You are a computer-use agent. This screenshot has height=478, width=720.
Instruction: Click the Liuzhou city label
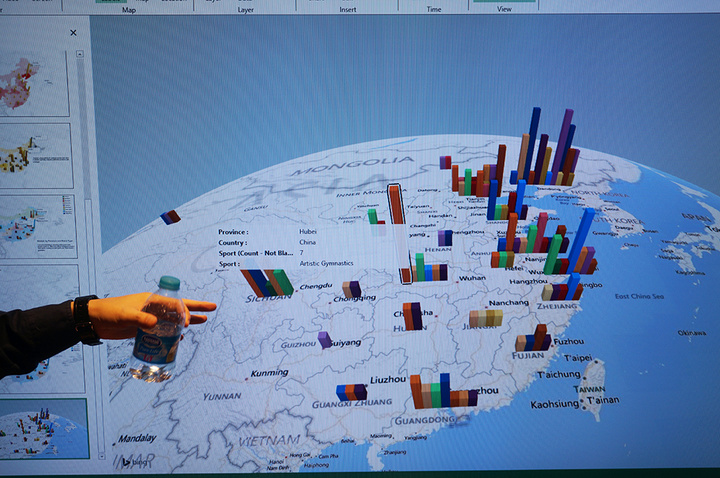pyautogui.click(x=388, y=380)
